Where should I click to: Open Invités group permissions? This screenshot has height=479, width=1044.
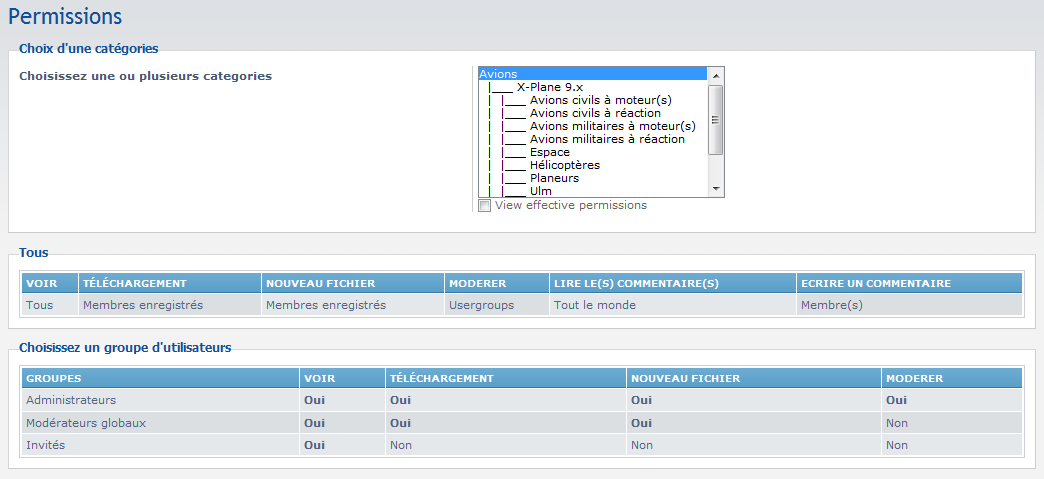45,445
